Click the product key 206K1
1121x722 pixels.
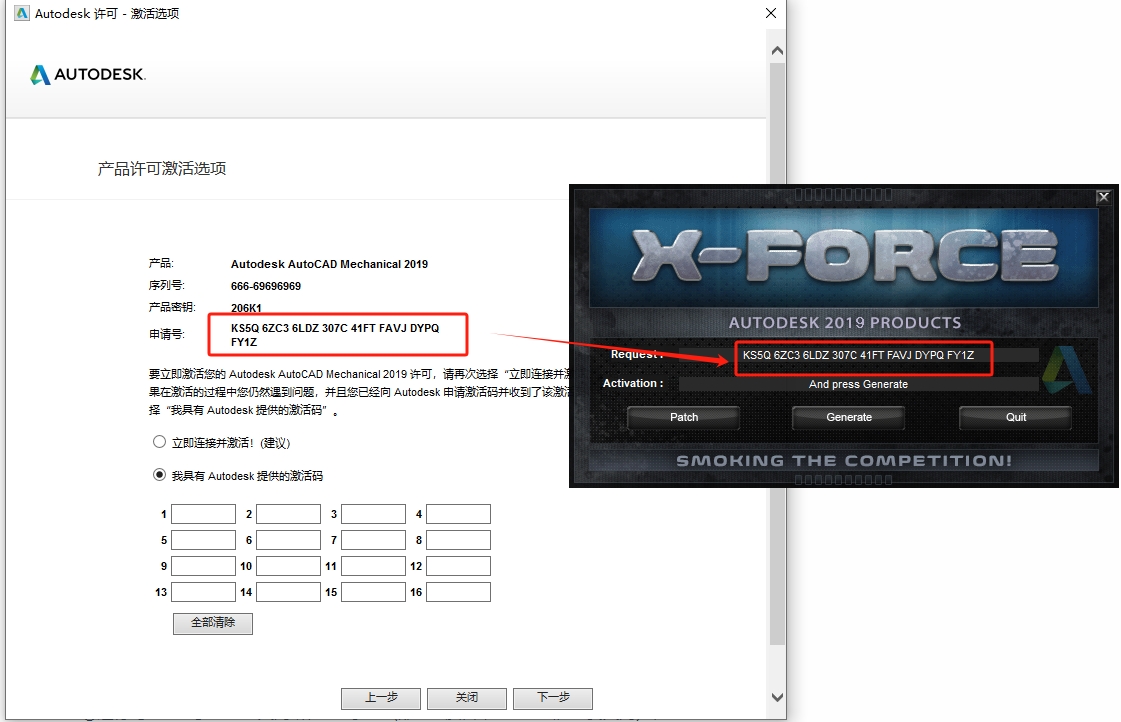[246, 308]
